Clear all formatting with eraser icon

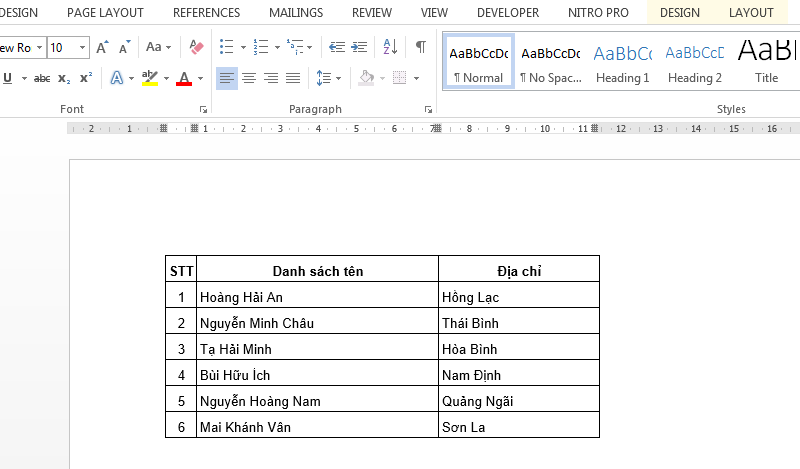[x=196, y=47]
